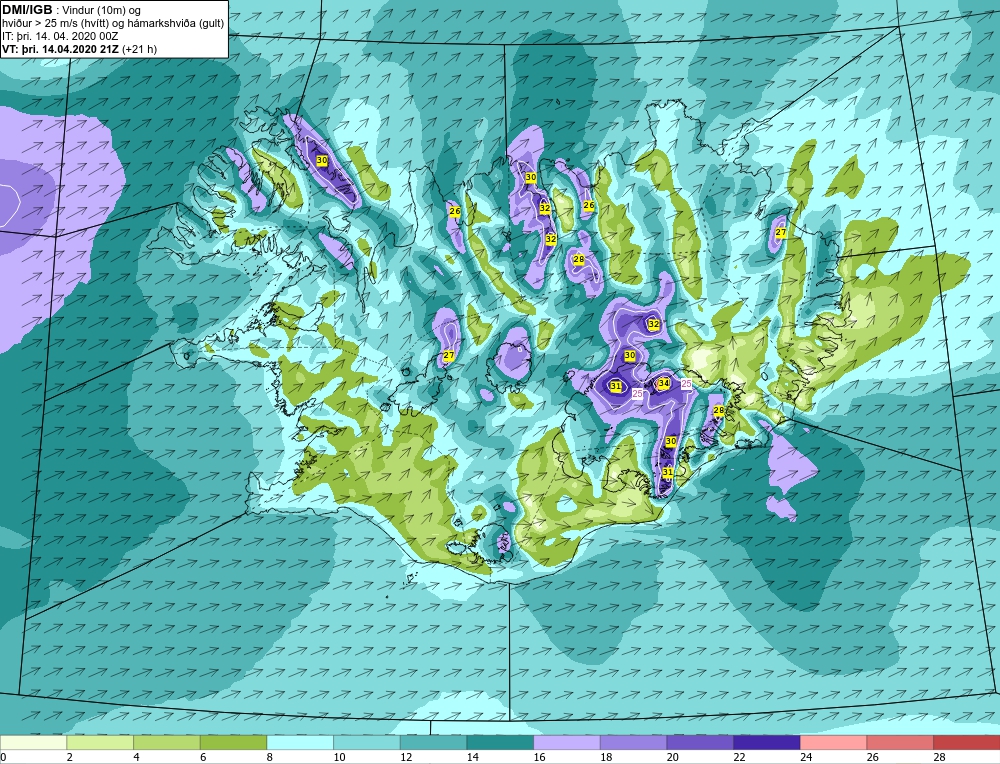This screenshot has height=764, width=1000.
Task: Click the legend scale value 16
Action: point(539,757)
